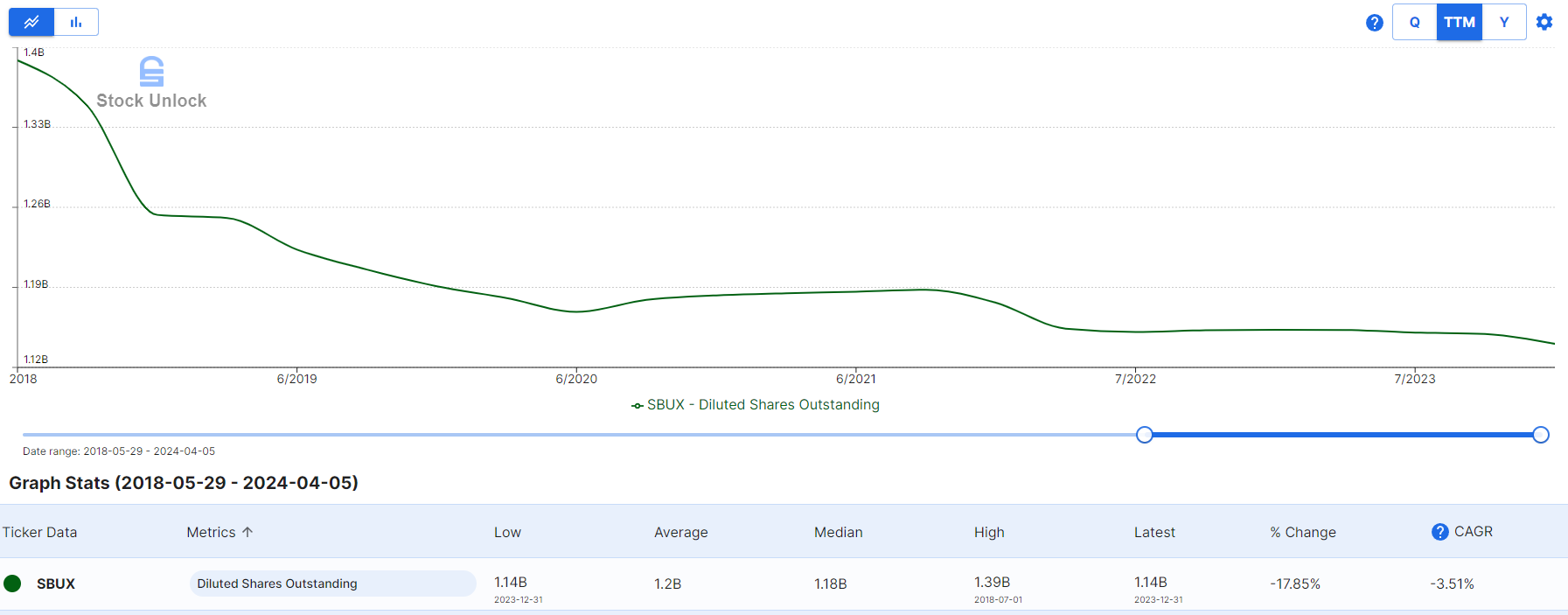Click the 1.19B y-axis label
The image size is (1568, 615).
point(36,284)
